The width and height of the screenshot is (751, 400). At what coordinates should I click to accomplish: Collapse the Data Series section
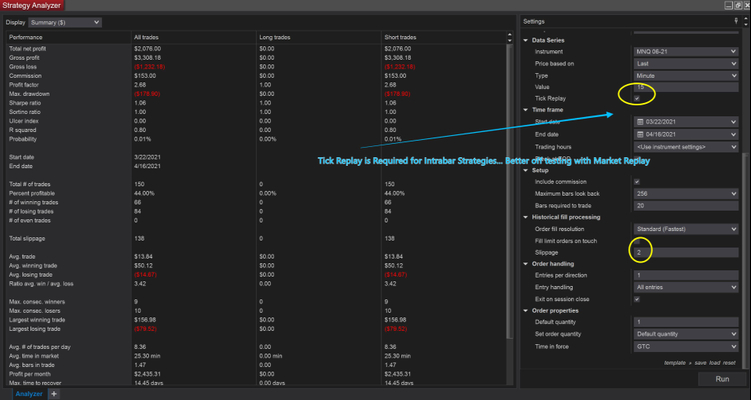tap(525, 40)
